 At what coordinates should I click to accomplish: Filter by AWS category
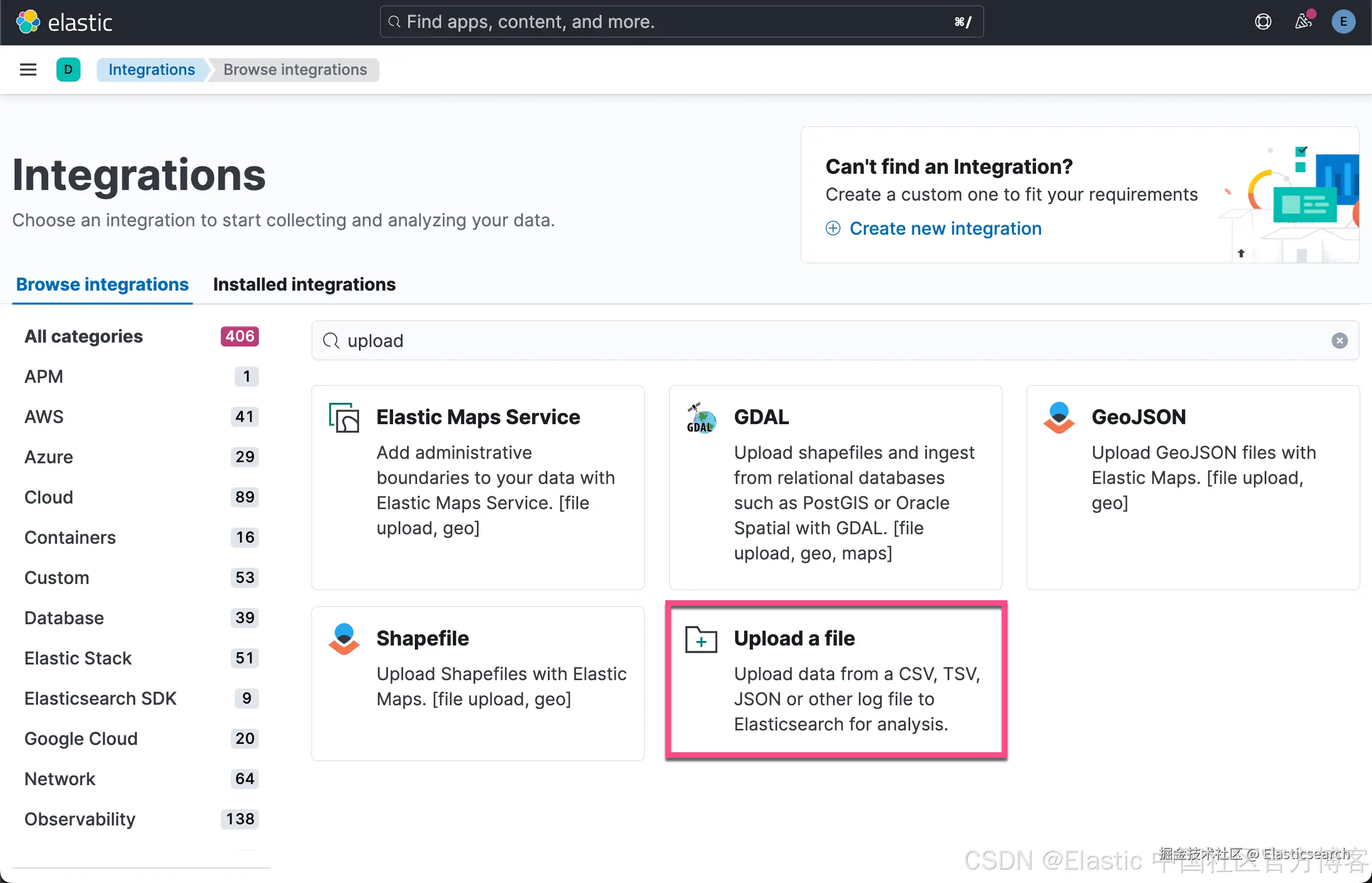point(44,416)
